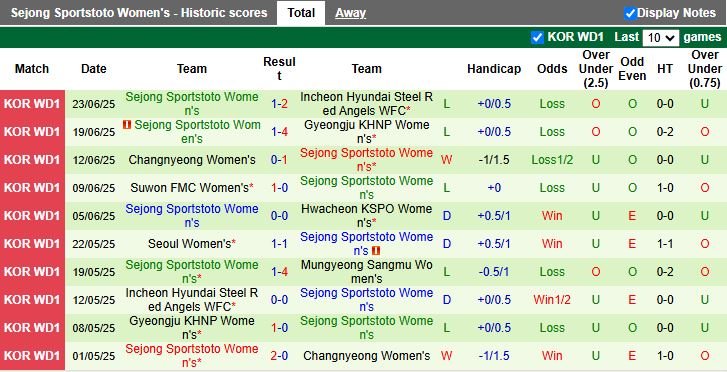The width and height of the screenshot is (727, 372).
Task: Click the 1-4 score on 19/06/25
Action: click(x=280, y=132)
